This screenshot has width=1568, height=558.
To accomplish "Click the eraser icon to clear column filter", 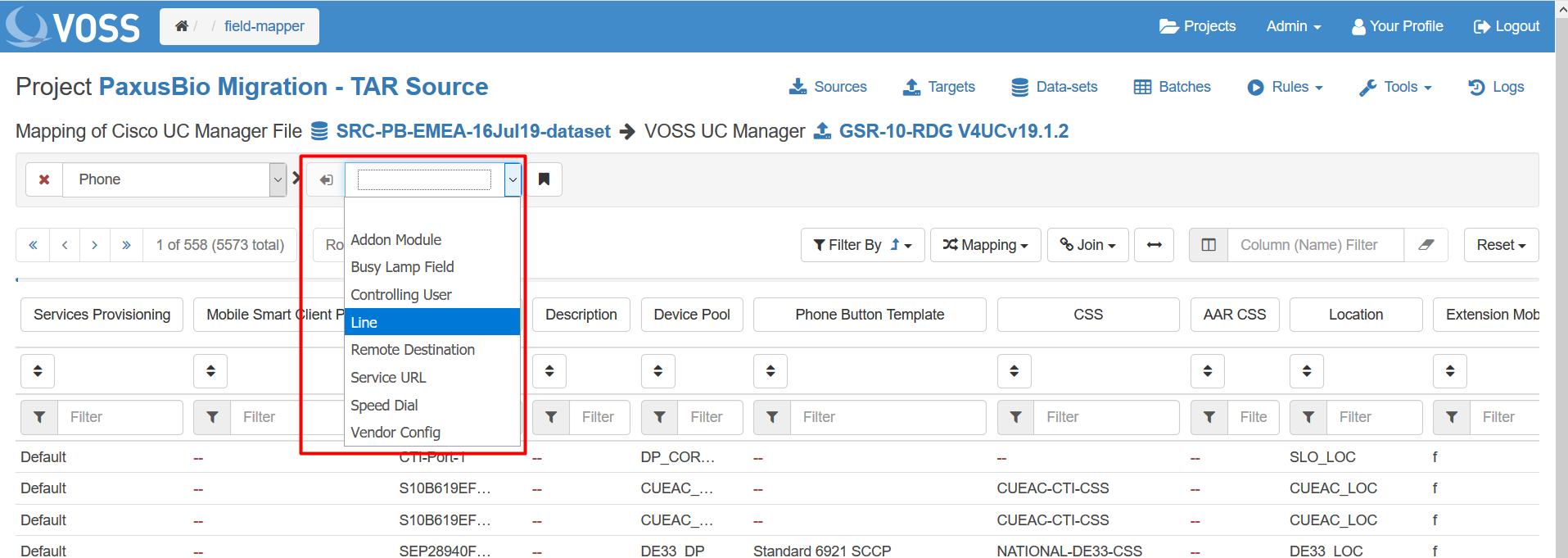I will pyautogui.click(x=1426, y=245).
